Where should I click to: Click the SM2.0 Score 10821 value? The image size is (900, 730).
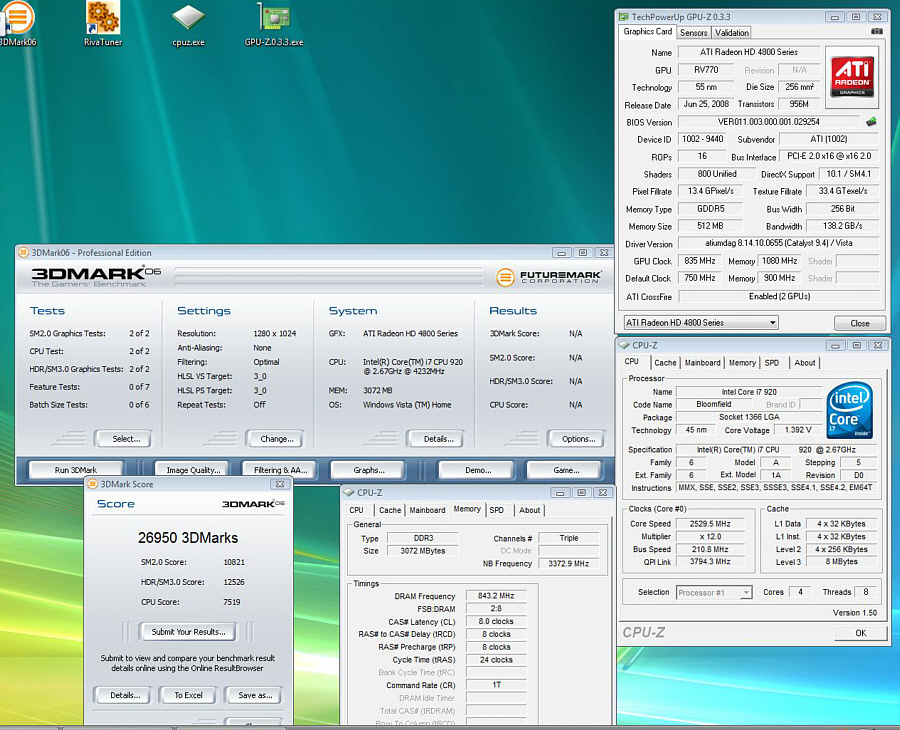coord(234,562)
